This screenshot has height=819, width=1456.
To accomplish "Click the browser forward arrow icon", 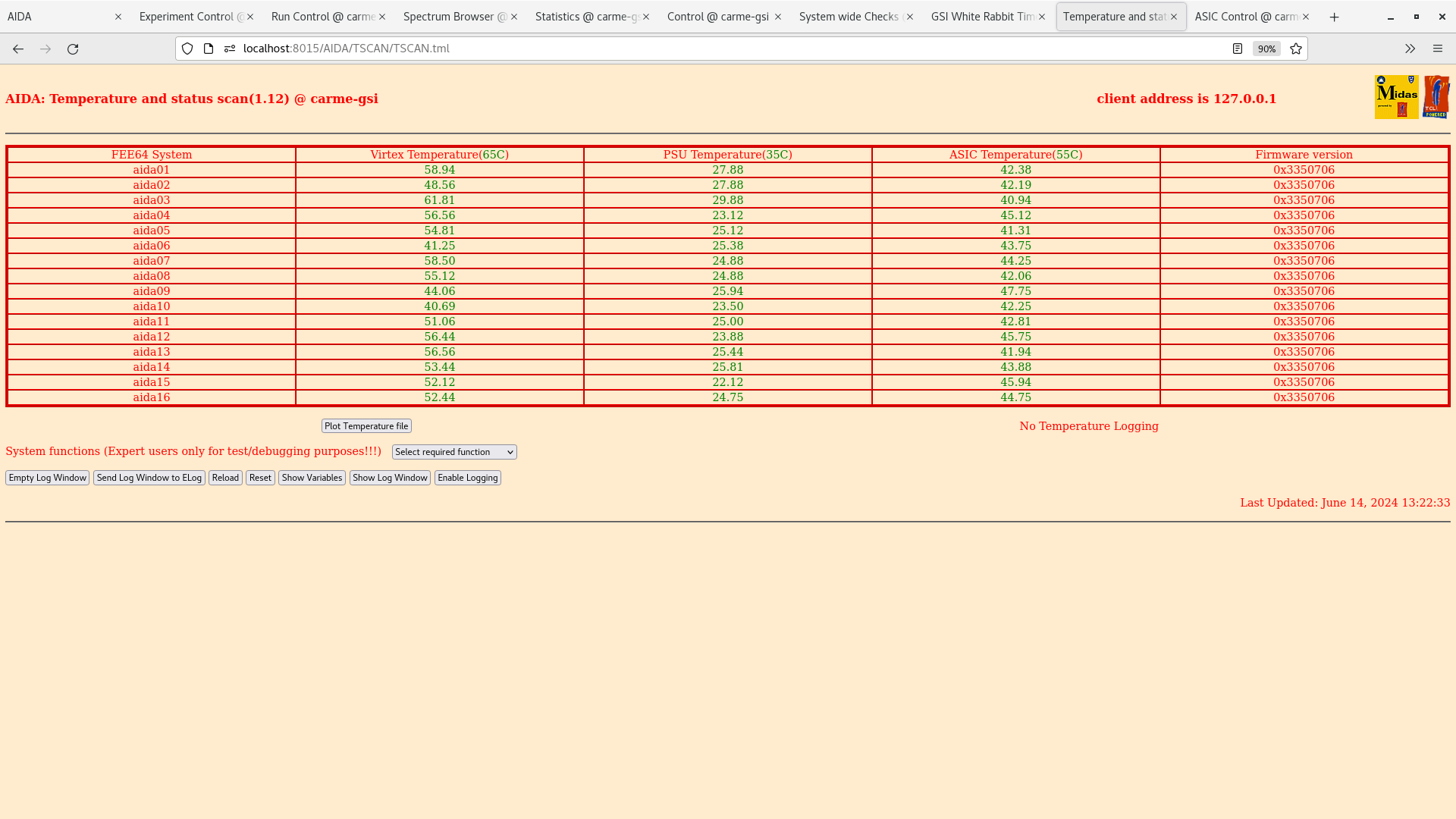I will (45, 48).
